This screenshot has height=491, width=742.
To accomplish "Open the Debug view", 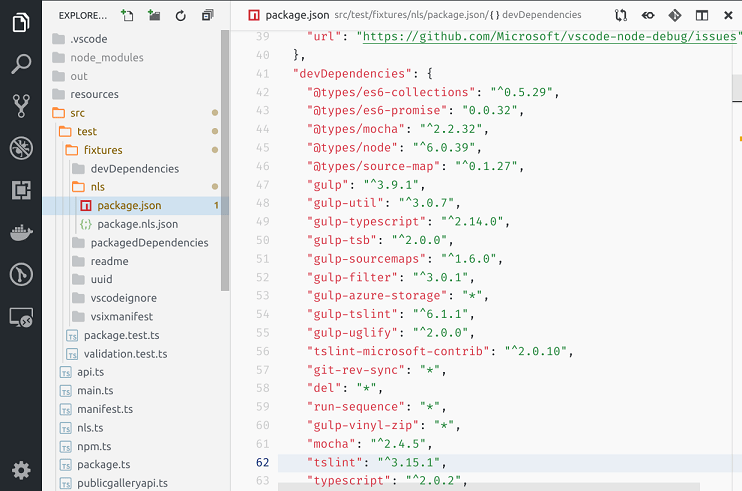I will [x=21, y=149].
